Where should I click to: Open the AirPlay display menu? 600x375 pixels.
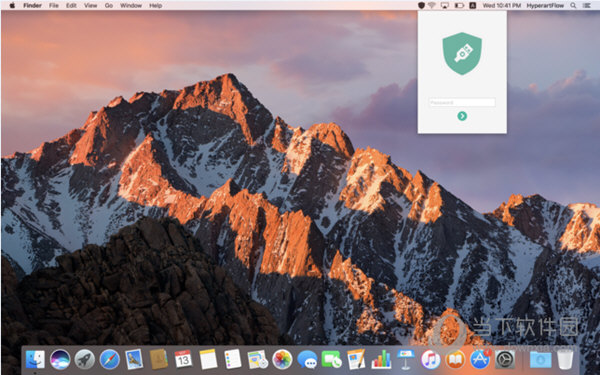pos(445,5)
